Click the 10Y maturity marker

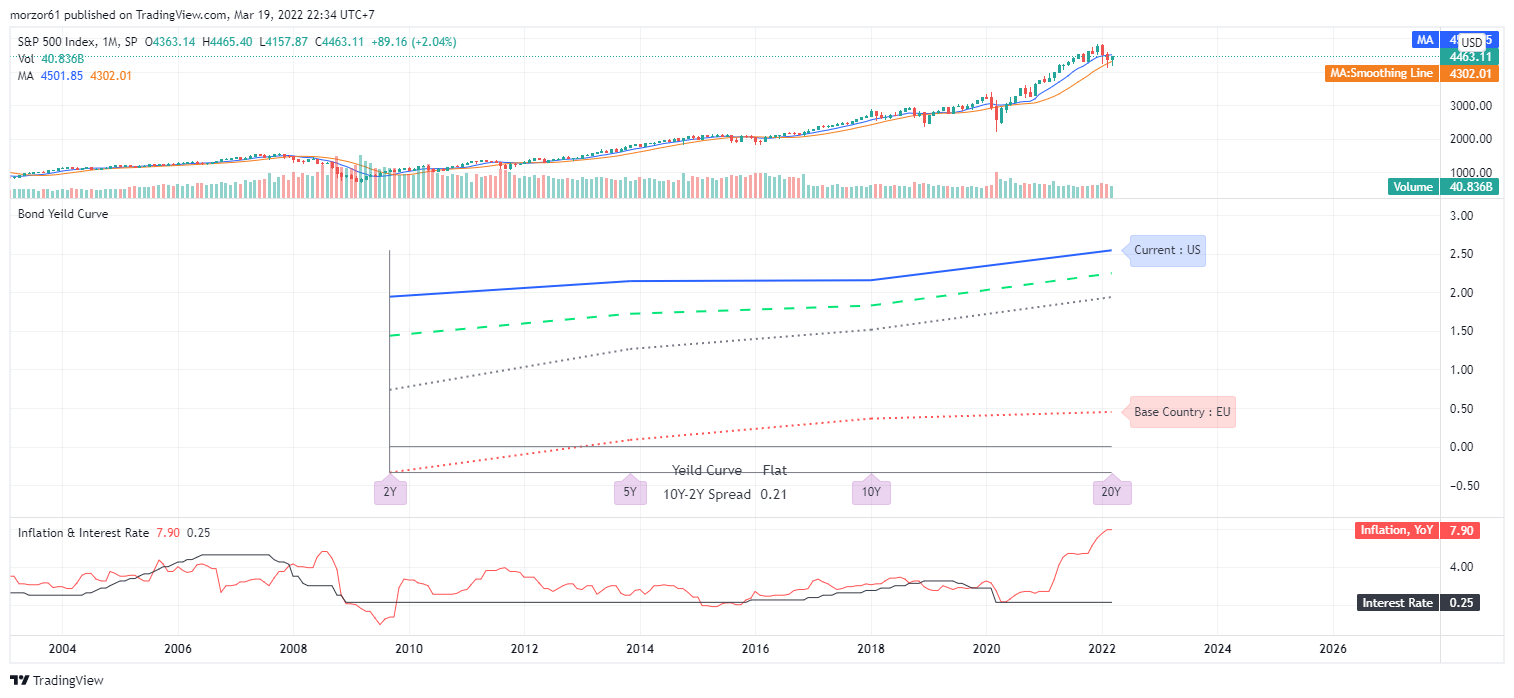(x=871, y=491)
